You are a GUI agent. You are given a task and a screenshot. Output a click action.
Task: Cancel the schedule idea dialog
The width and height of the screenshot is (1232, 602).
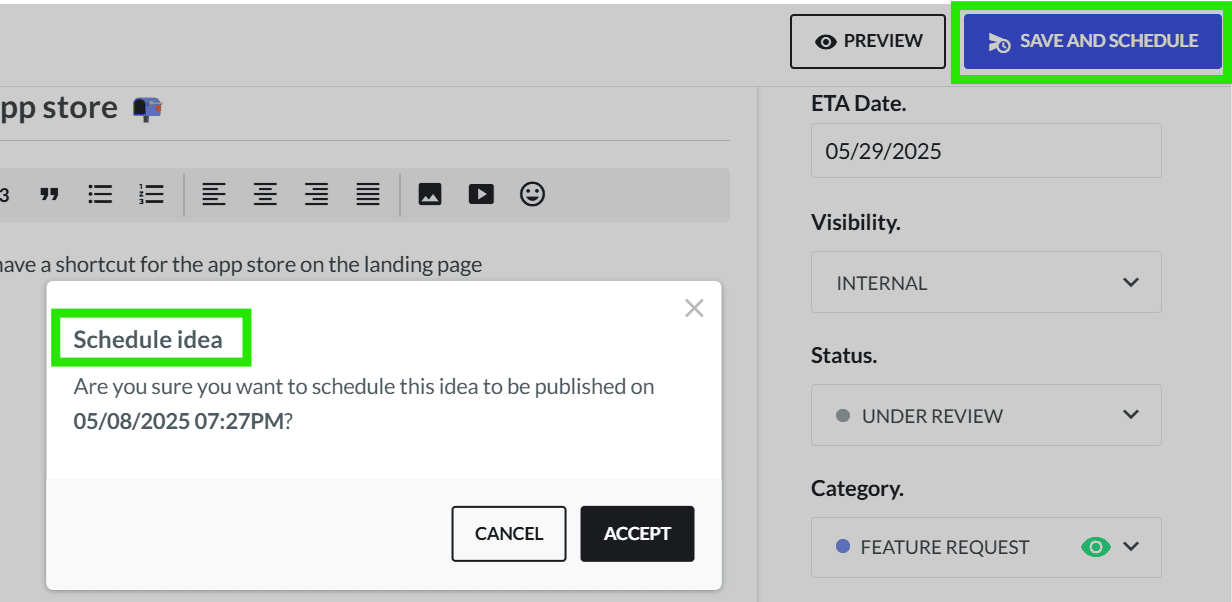coord(509,534)
